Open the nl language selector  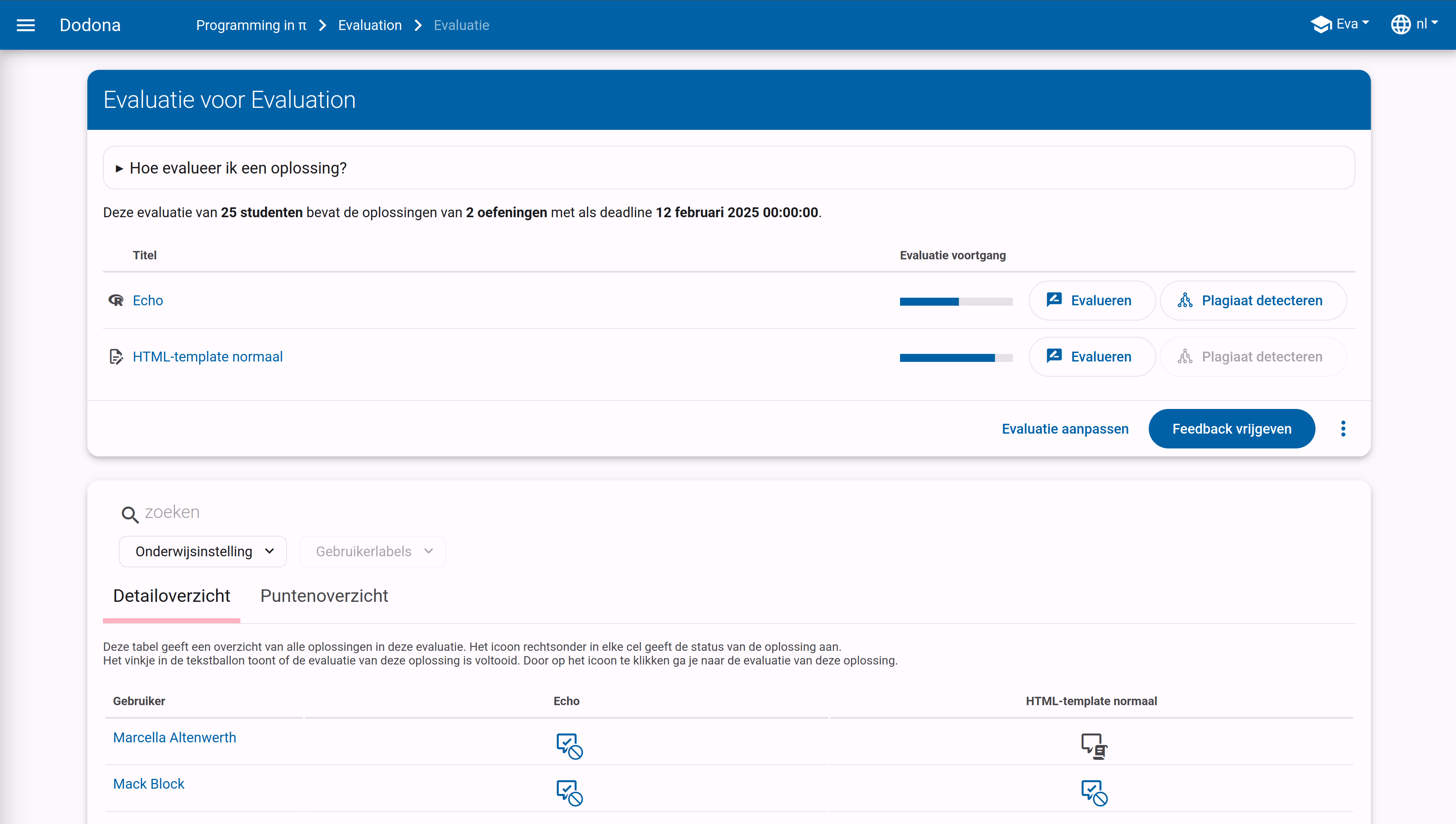[1414, 24]
